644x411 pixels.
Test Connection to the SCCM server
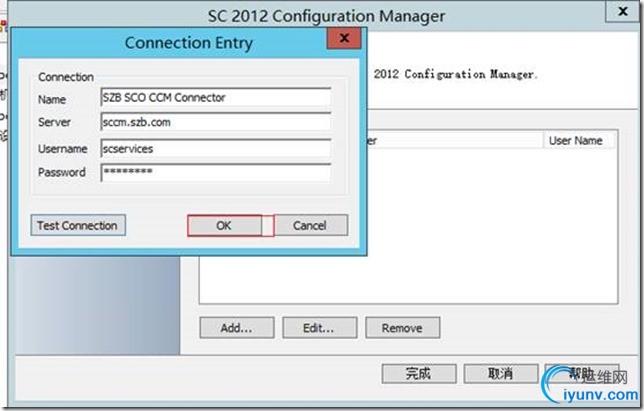[x=78, y=225]
